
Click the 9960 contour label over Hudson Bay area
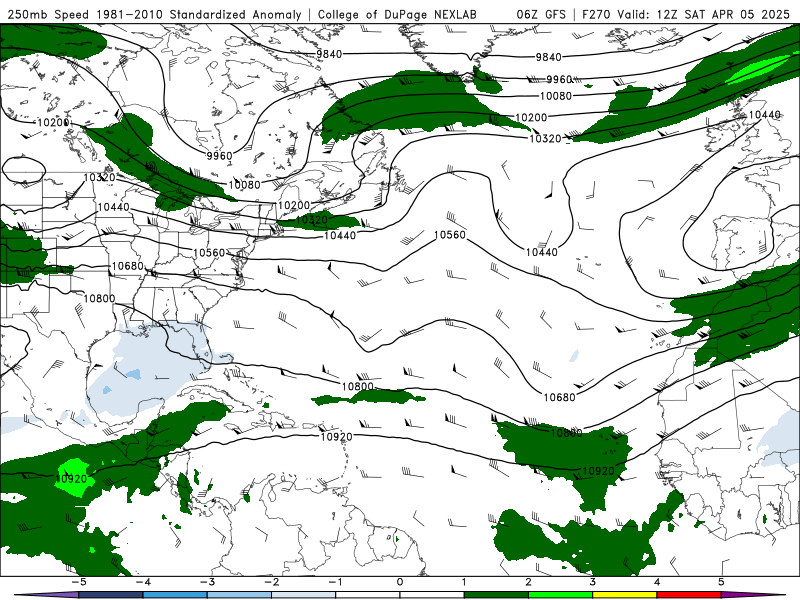219,155
